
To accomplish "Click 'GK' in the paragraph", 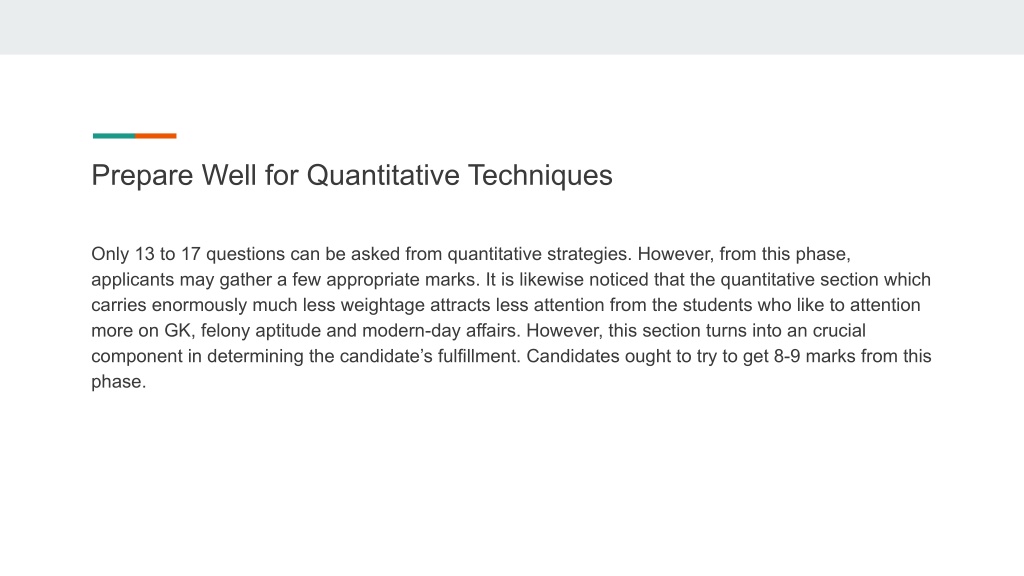I will pyautogui.click(x=177, y=330).
